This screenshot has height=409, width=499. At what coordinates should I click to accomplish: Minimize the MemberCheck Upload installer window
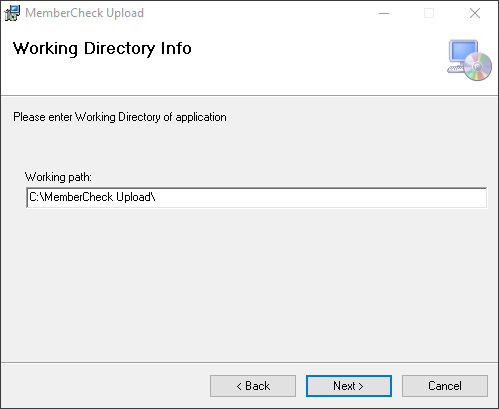click(384, 13)
